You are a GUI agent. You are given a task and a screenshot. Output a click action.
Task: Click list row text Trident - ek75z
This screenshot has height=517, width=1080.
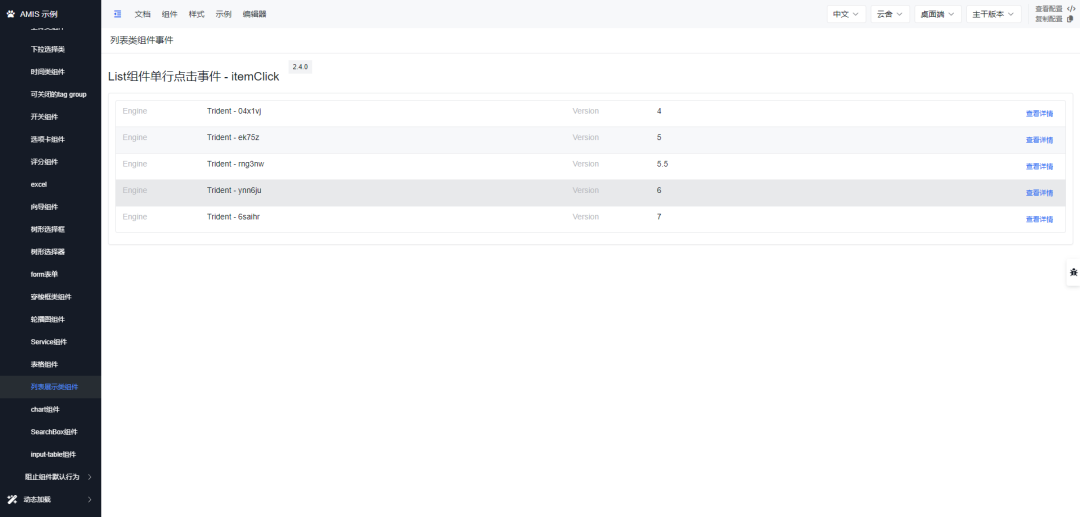(233, 138)
